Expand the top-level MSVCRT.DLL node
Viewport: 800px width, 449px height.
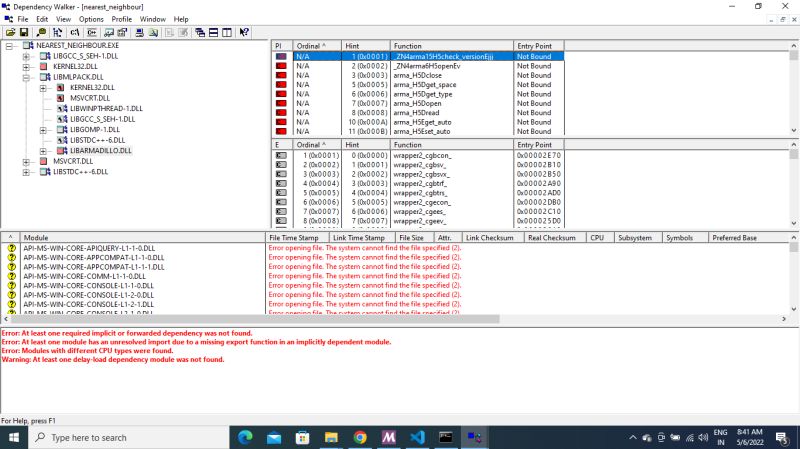[26, 162]
